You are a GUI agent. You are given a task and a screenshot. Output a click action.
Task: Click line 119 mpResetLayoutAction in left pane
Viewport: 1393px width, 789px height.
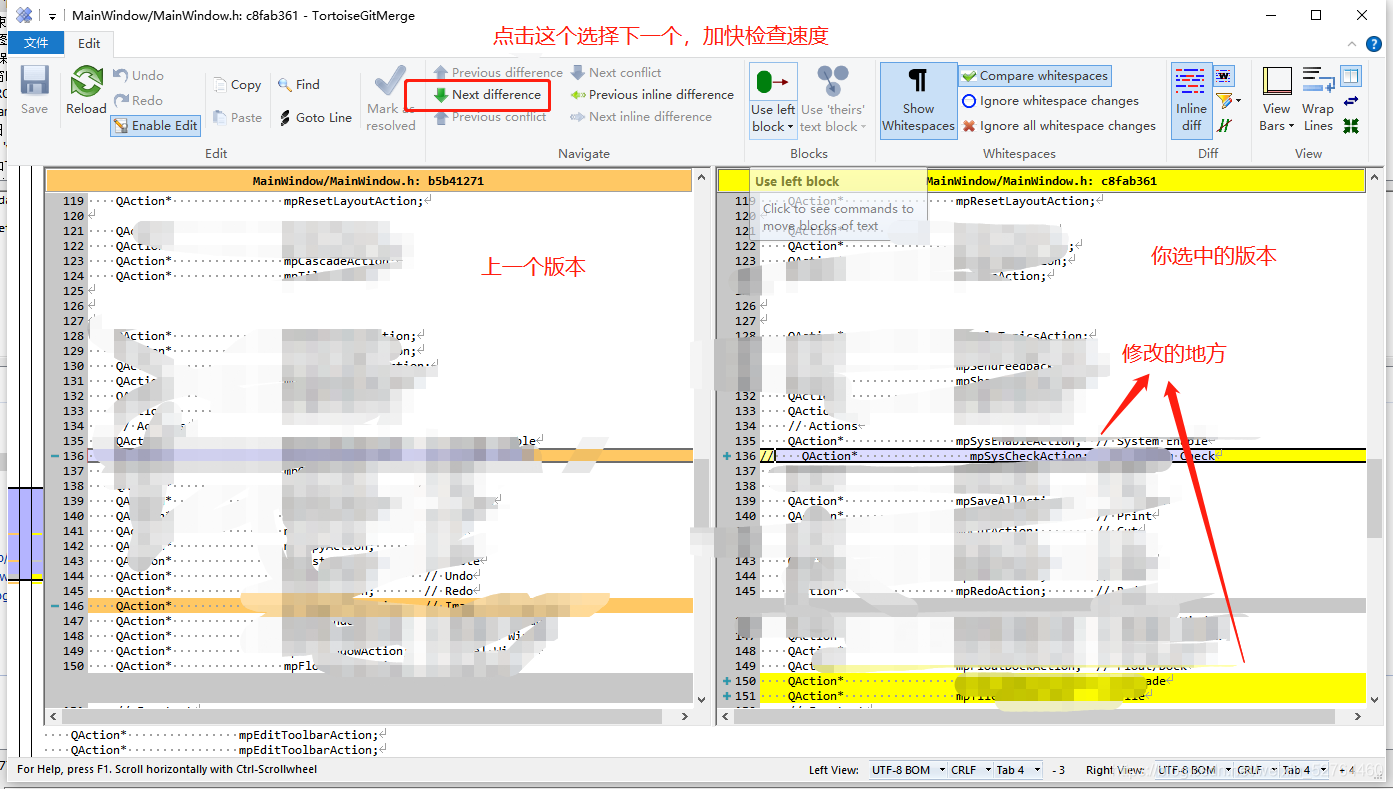[x=390, y=201]
